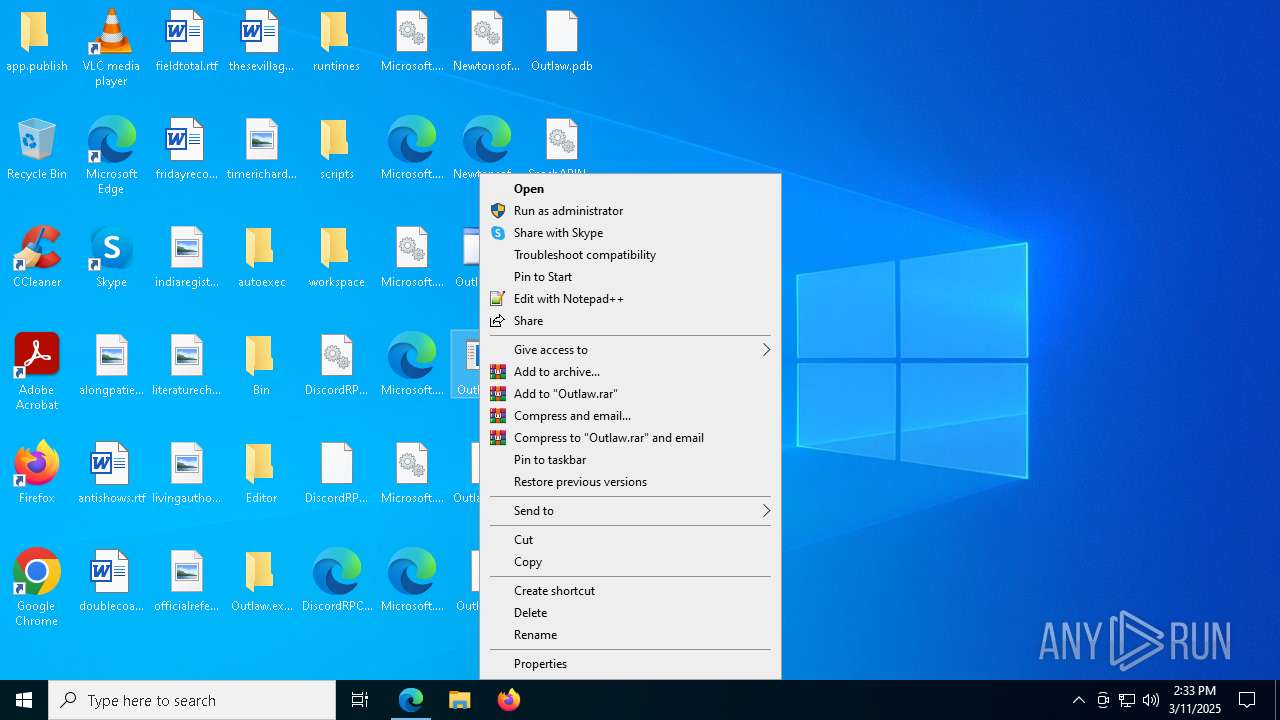Select the Microsoft Edge desktop shortcut
Screen dimensions: 1280x720
[x=111, y=140]
